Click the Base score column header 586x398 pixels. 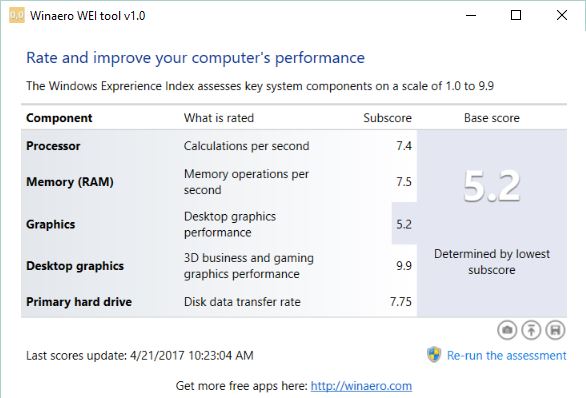[x=492, y=118]
